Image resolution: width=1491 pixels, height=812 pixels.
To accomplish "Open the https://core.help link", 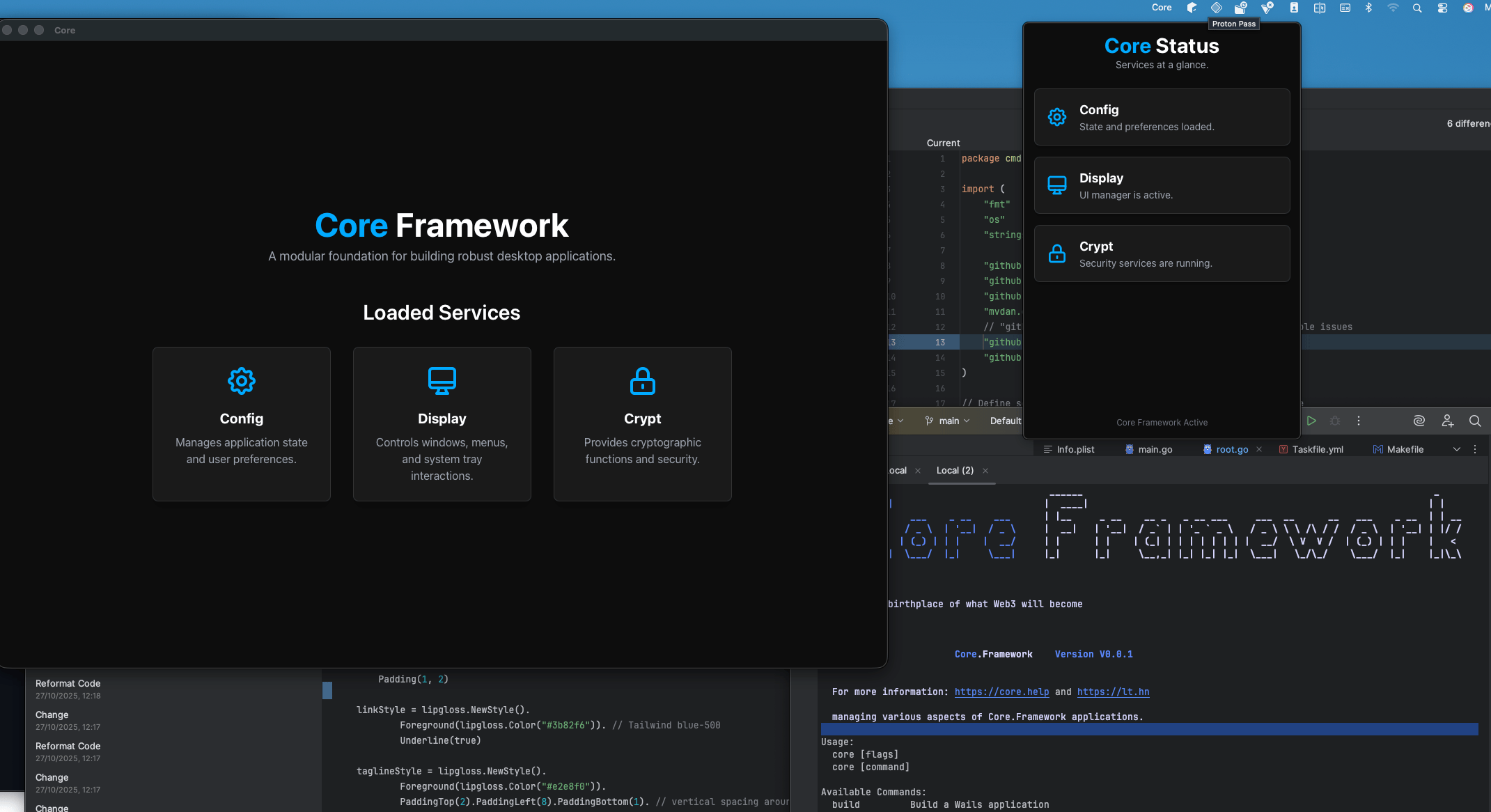I will tap(1001, 692).
